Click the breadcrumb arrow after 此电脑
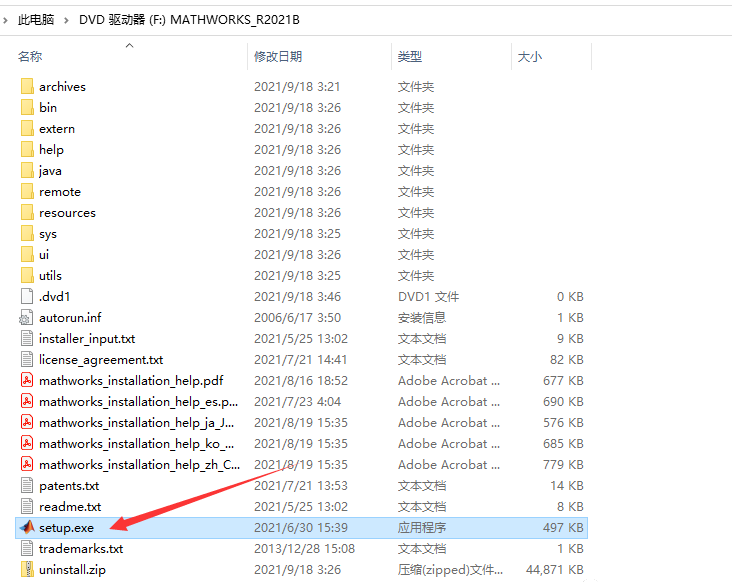The height and width of the screenshot is (582, 732). point(67,19)
